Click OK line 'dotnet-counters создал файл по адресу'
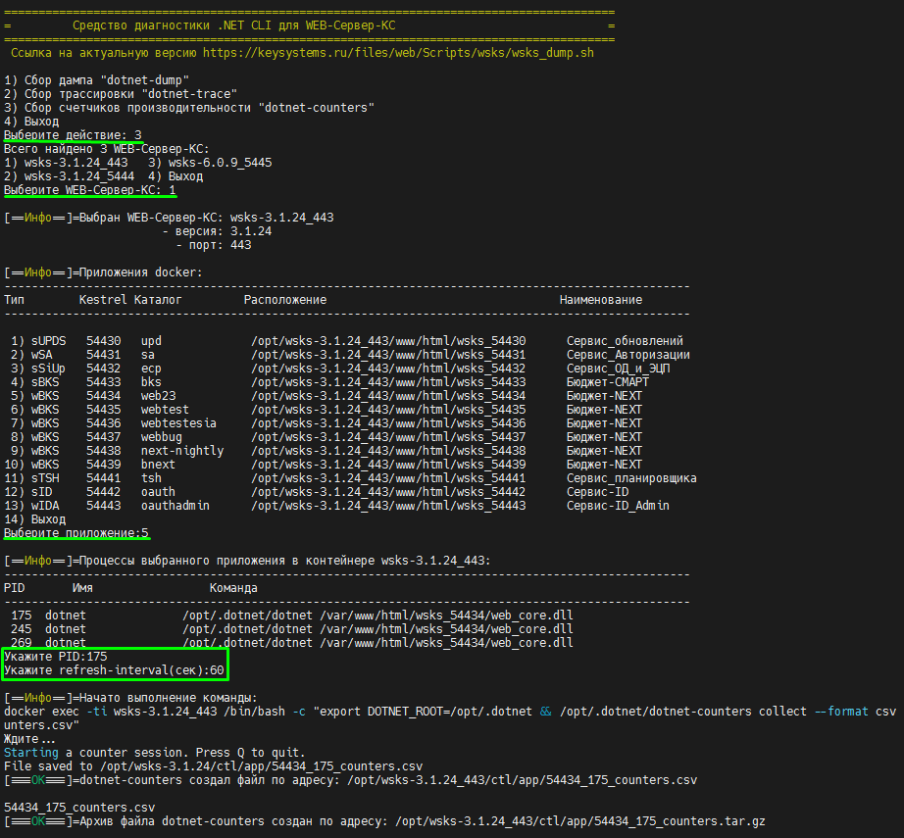This screenshot has height=838, width=904. click(351, 781)
